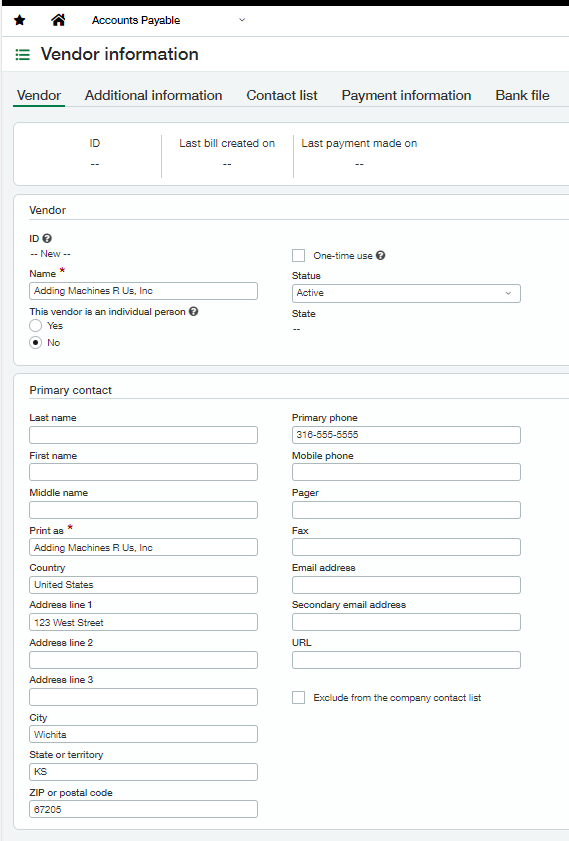Click the vendor Name input field

(x=143, y=291)
